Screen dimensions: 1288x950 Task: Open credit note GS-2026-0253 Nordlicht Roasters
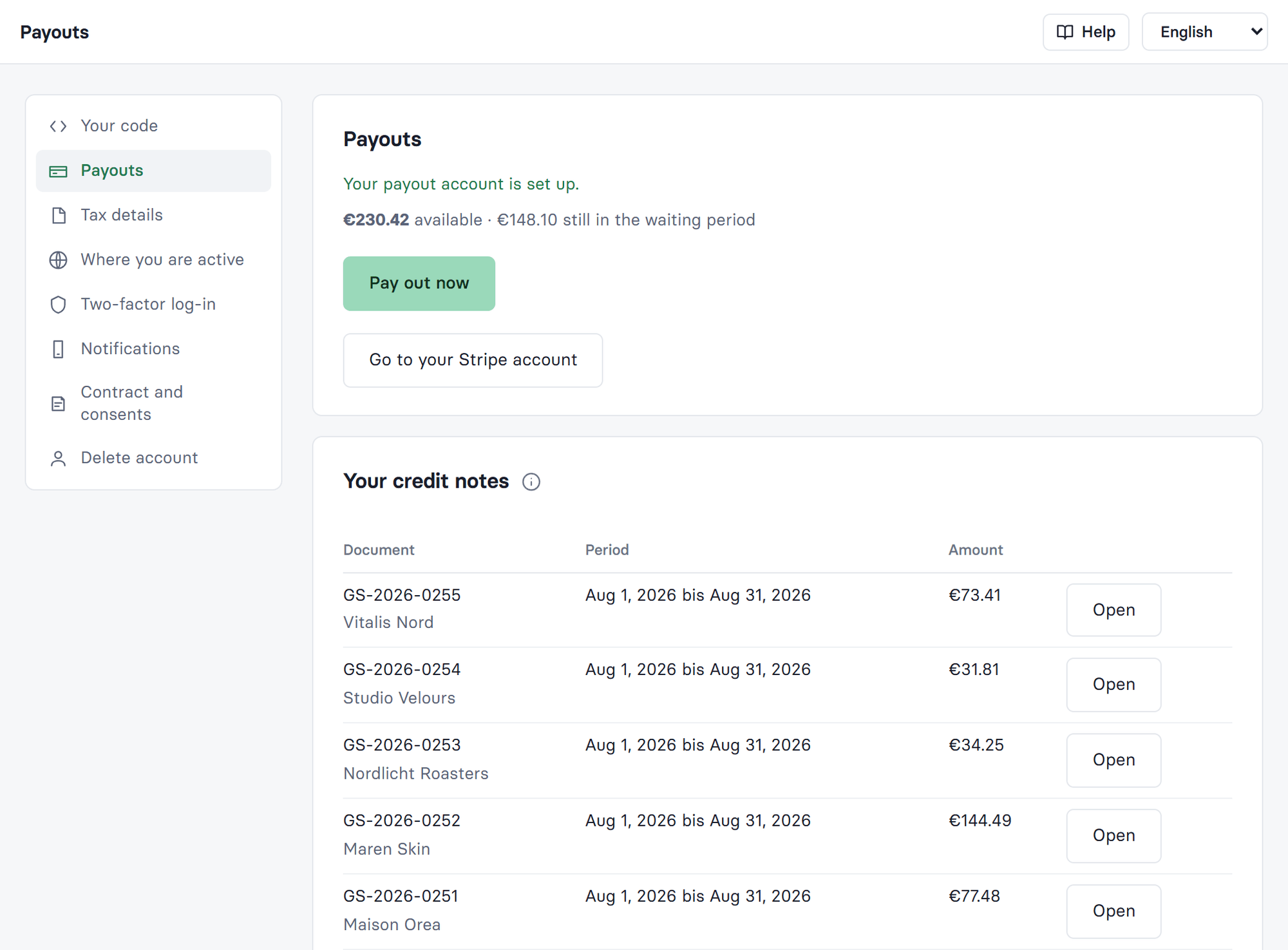tap(1113, 760)
